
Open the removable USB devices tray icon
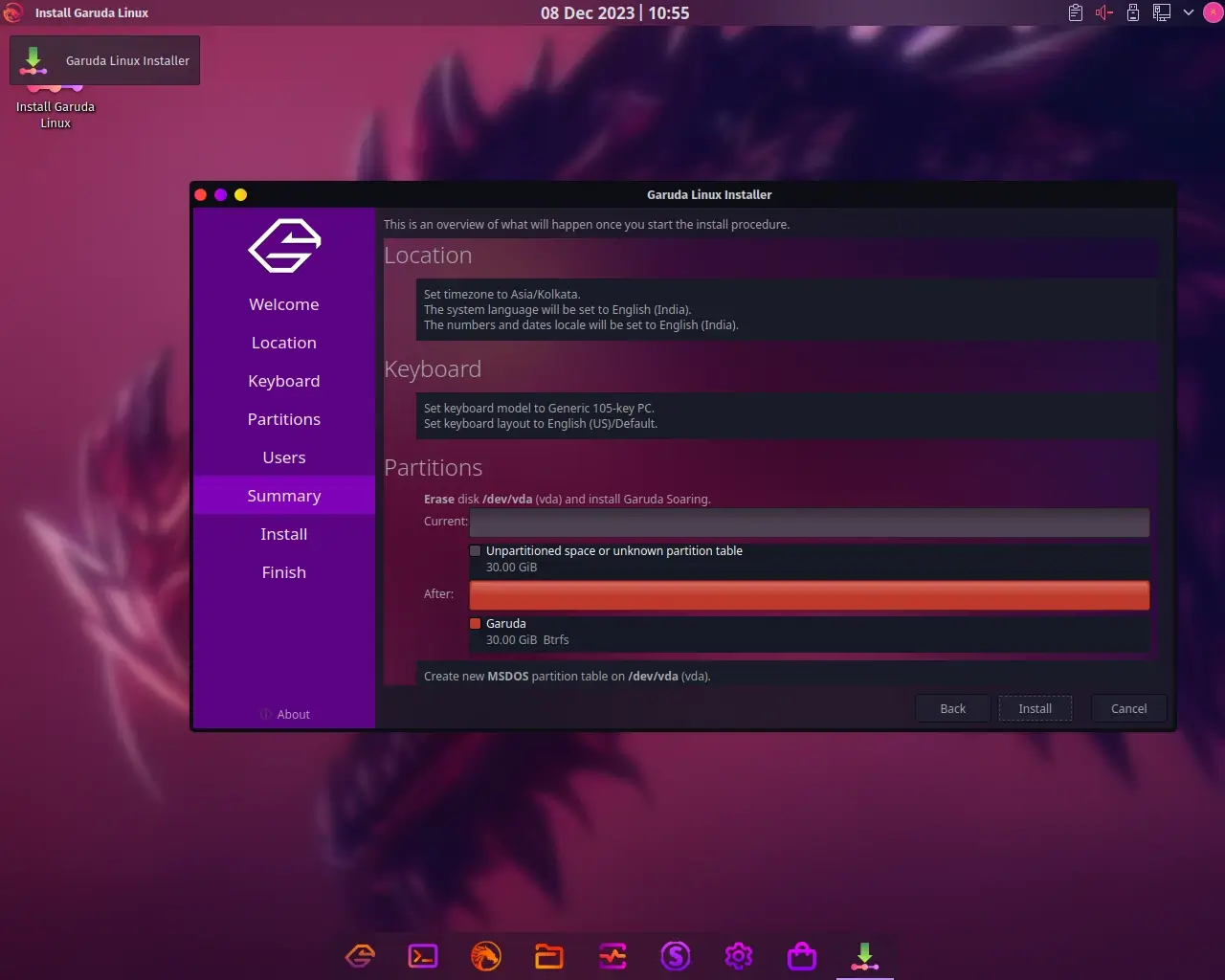pyautogui.click(x=1133, y=12)
